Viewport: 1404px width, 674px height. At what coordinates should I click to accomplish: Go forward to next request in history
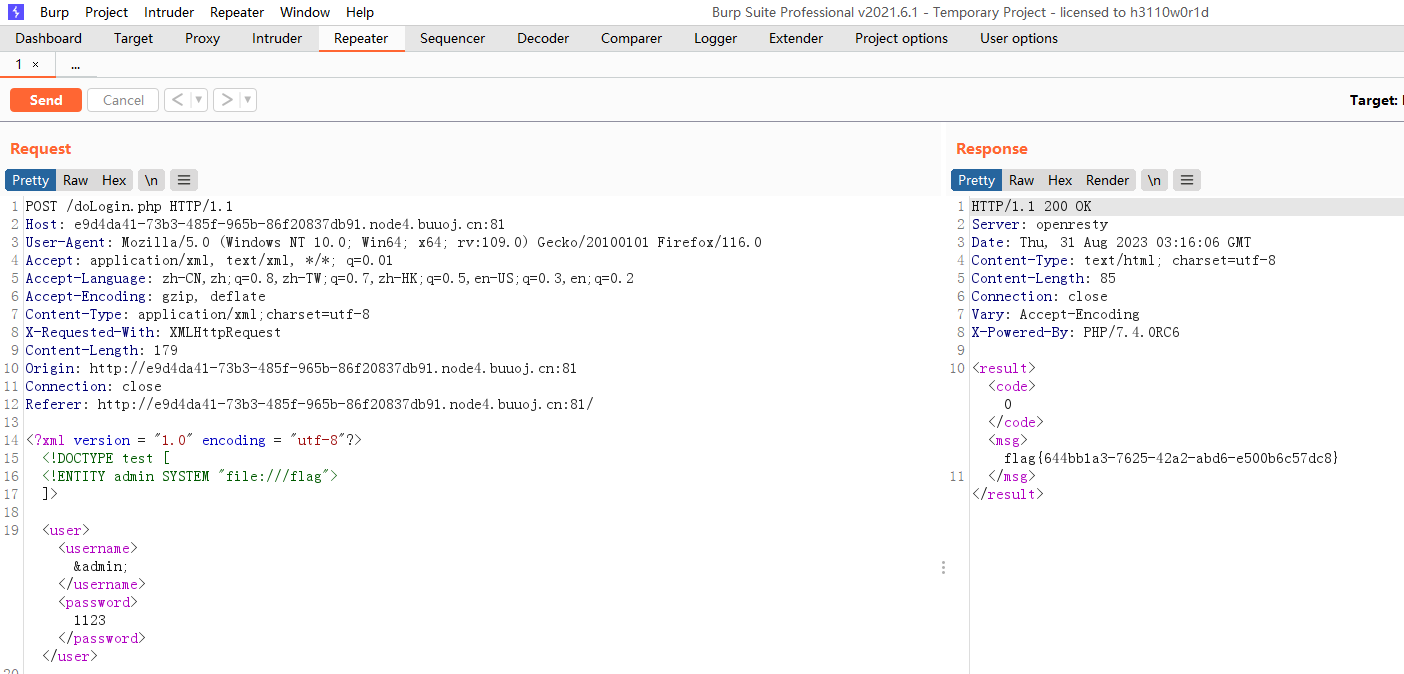coord(227,100)
